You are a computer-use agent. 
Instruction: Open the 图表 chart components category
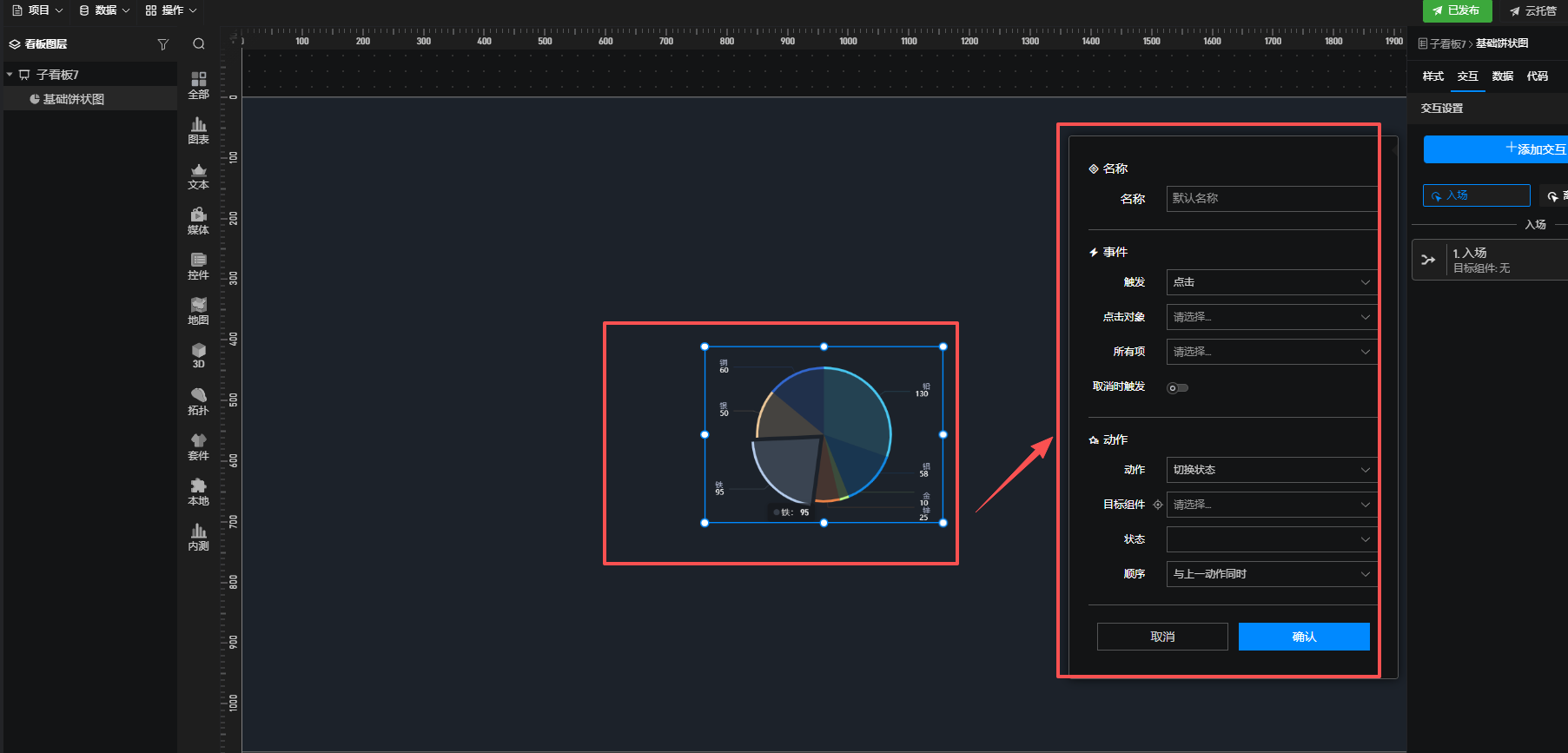tap(198, 130)
